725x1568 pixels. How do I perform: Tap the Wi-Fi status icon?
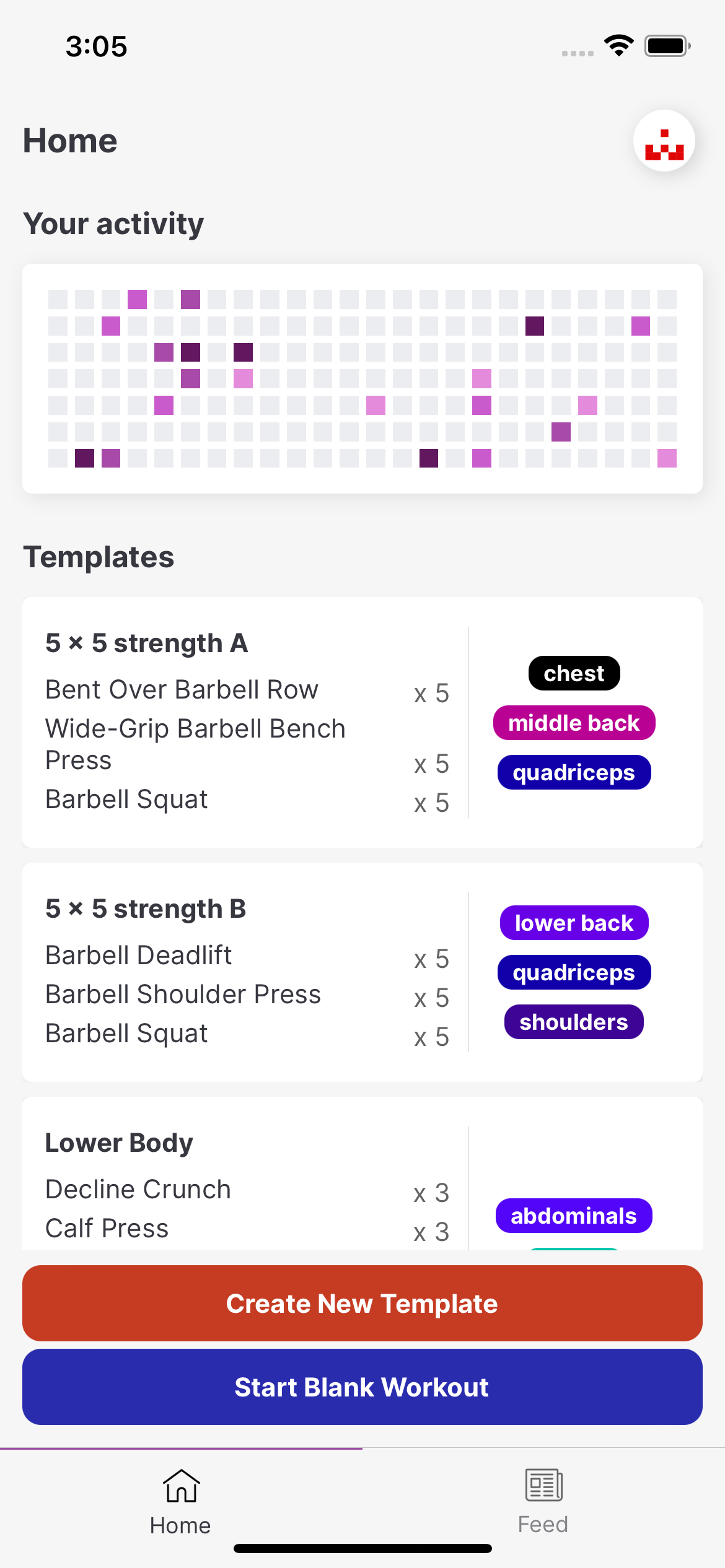619,46
